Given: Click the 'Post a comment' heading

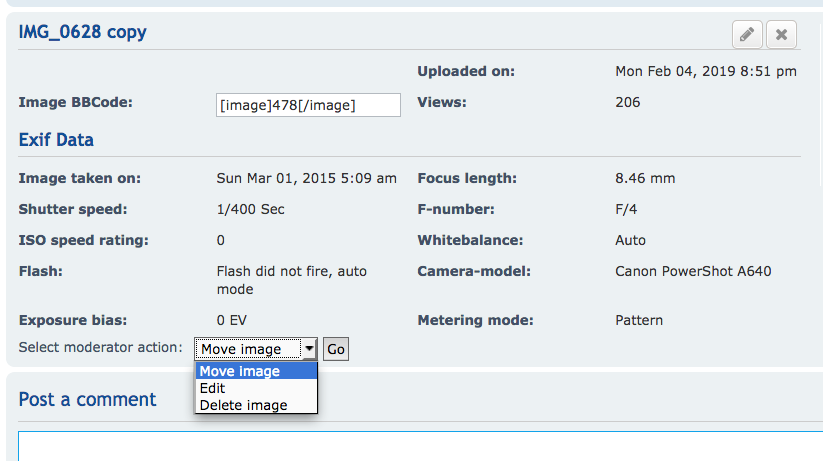Looking at the screenshot, I should point(88,399).
